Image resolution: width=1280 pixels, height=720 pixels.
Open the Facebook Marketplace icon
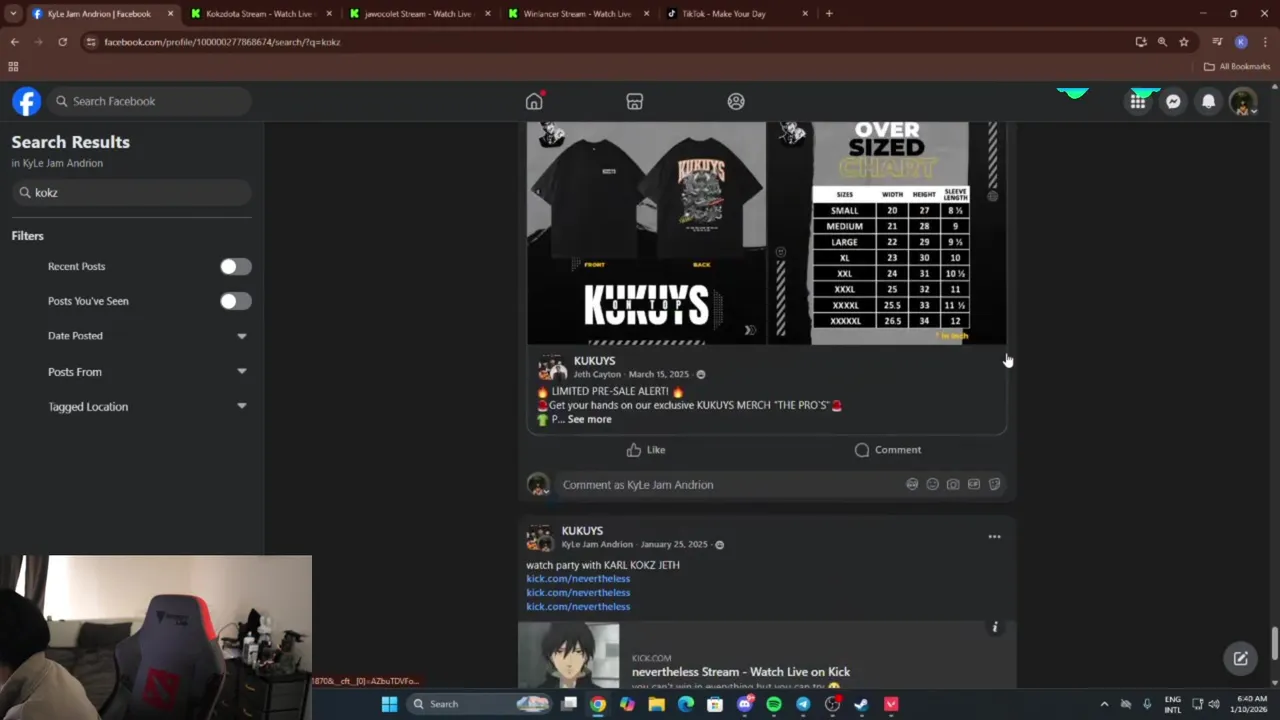[634, 101]
